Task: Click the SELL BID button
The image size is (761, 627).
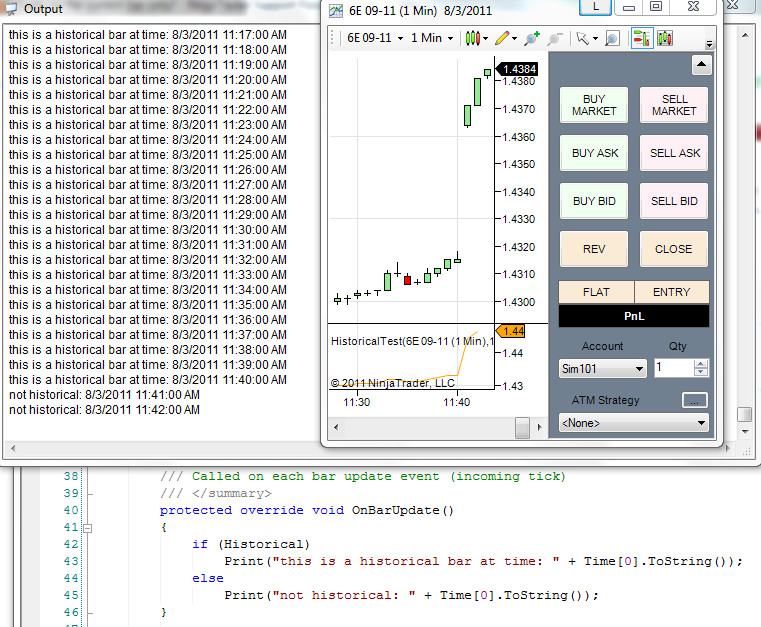Action: point(674,201)
